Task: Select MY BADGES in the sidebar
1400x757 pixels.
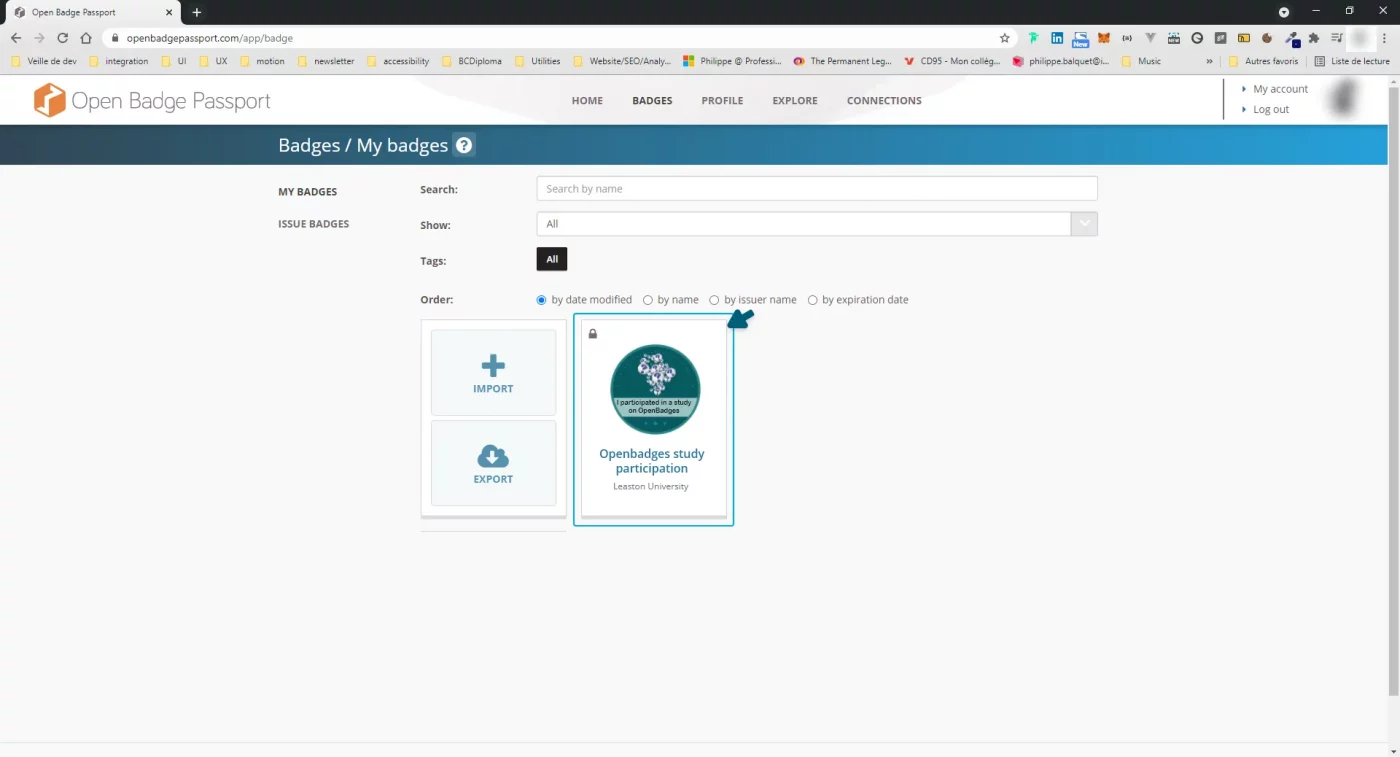Action: (308, 192)
